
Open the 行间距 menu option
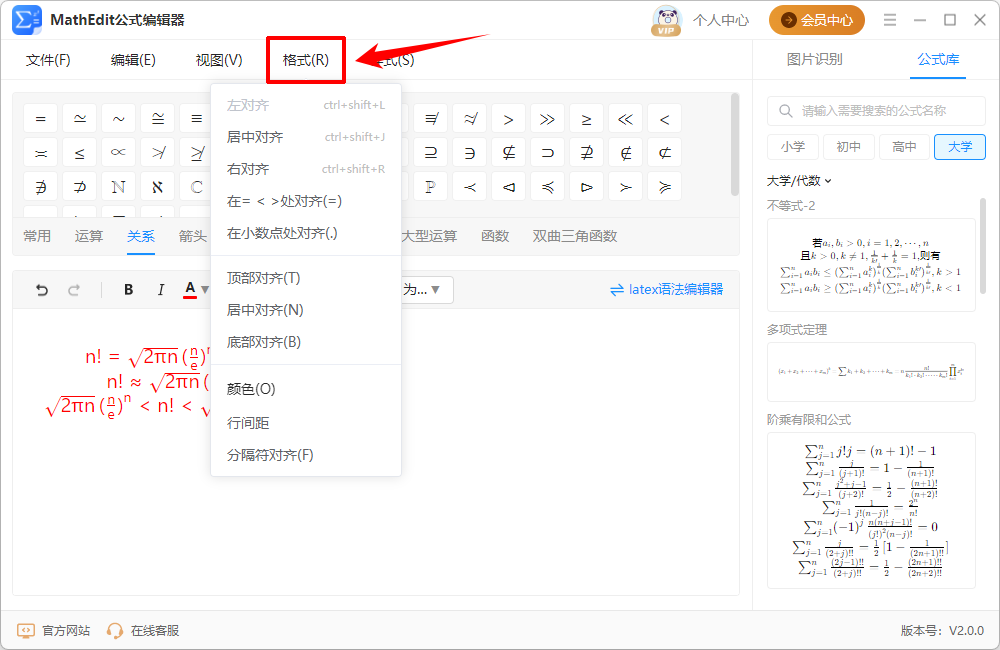[306, 423]
